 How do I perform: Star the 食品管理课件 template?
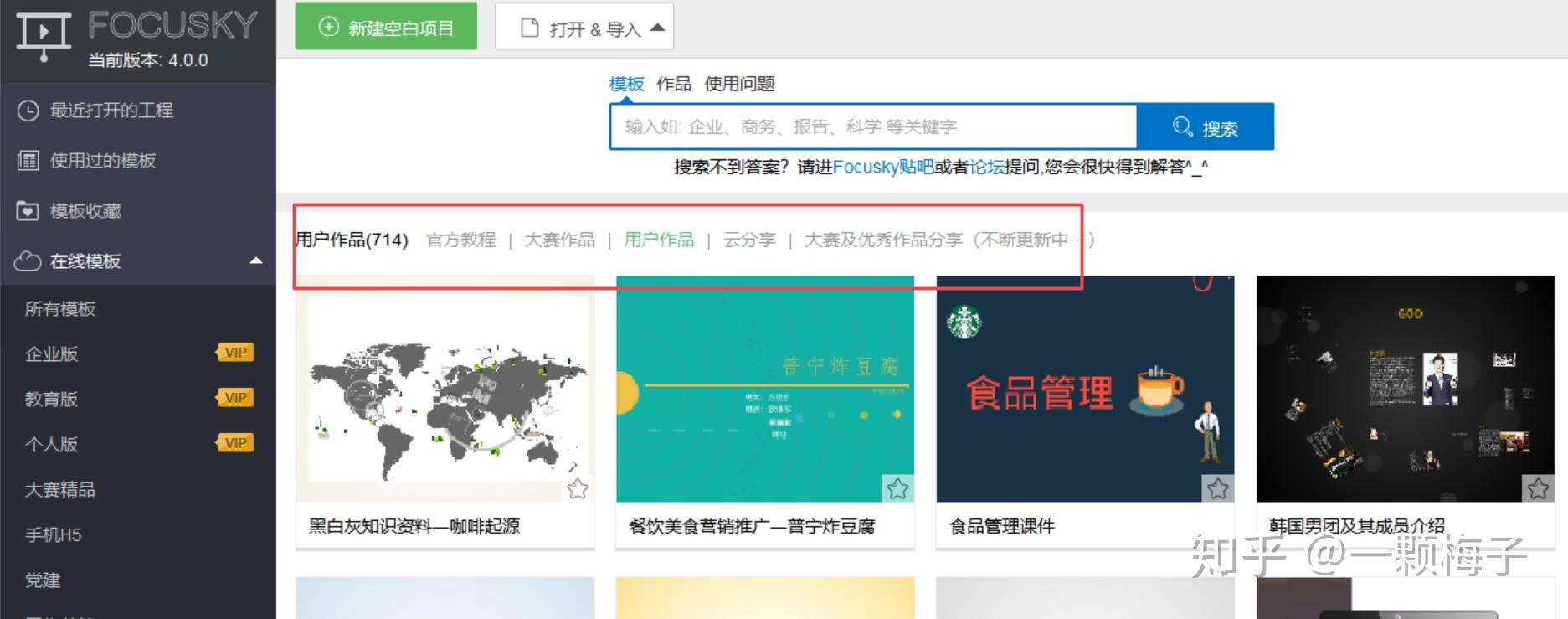[x=1218, y=488]
